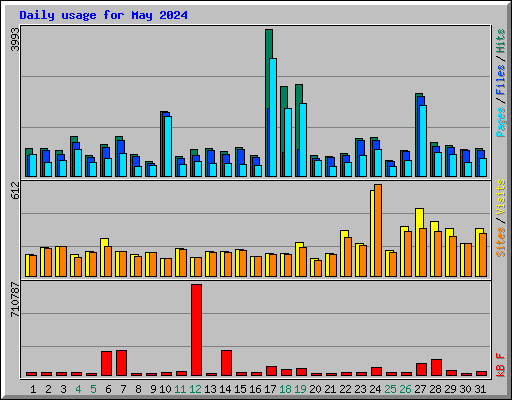512x400 pixels.
Task: Click the red kB bar for day 6
Action: pyautogui.click(x=106, y=363)
